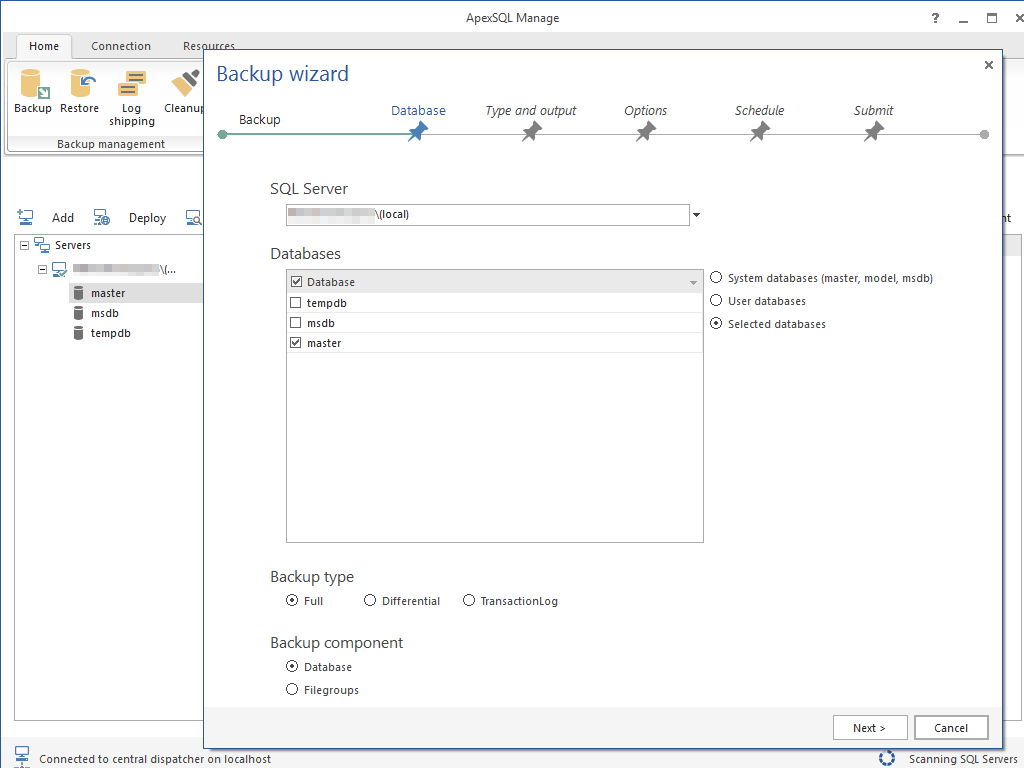Select Database backup component
The width and height of the screenshot is (1024, 768).
click(x=292, y=666)
